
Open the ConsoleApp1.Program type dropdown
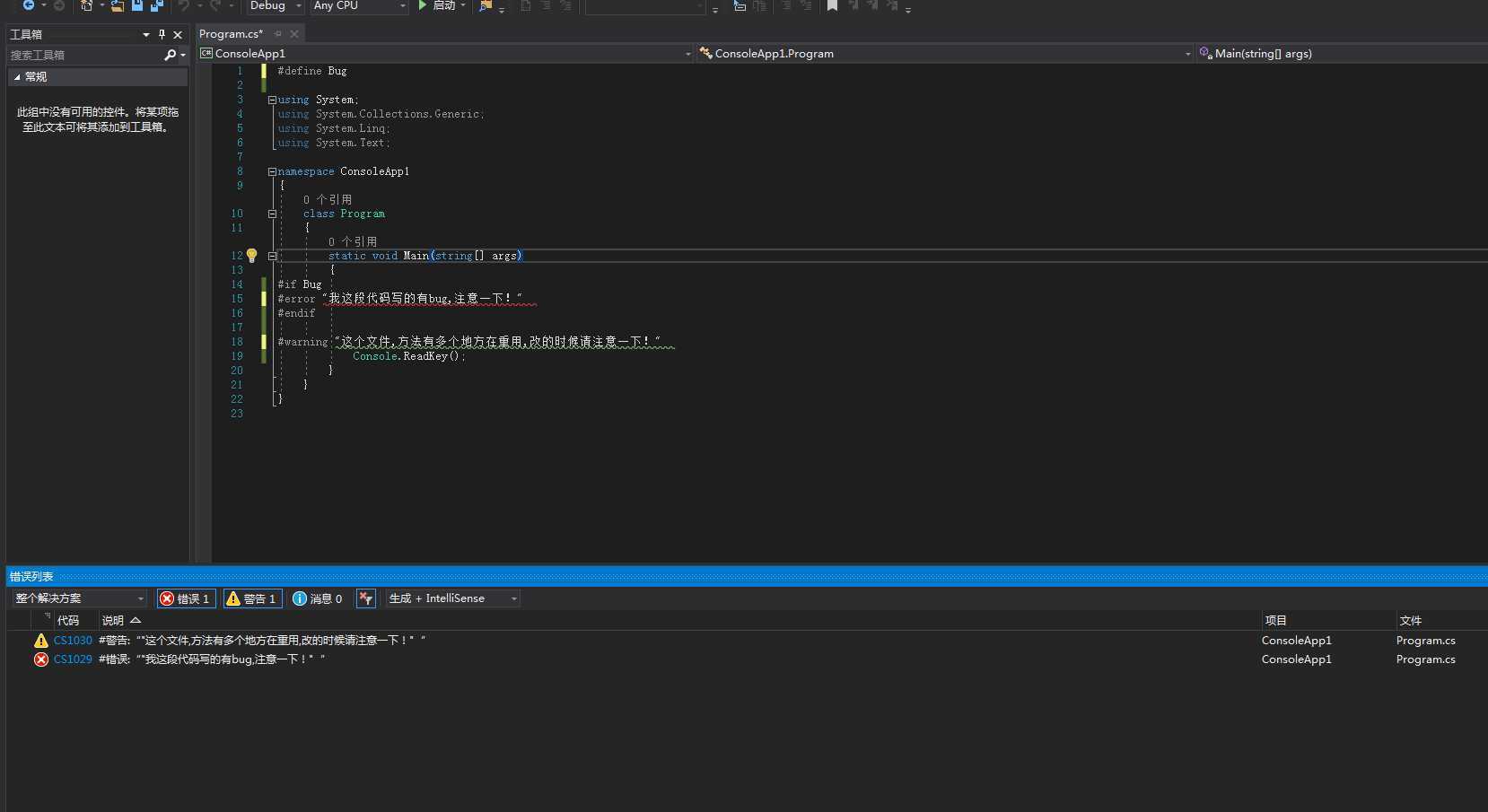(x=945, y=54)
